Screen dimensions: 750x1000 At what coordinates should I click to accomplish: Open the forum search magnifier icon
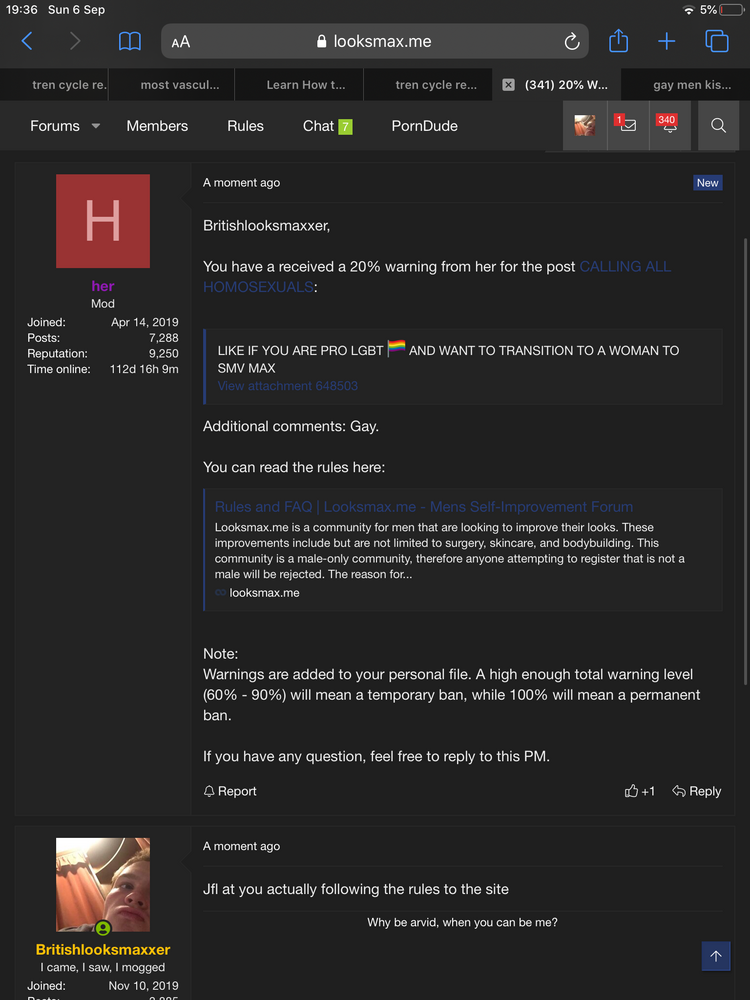point(718,126)
